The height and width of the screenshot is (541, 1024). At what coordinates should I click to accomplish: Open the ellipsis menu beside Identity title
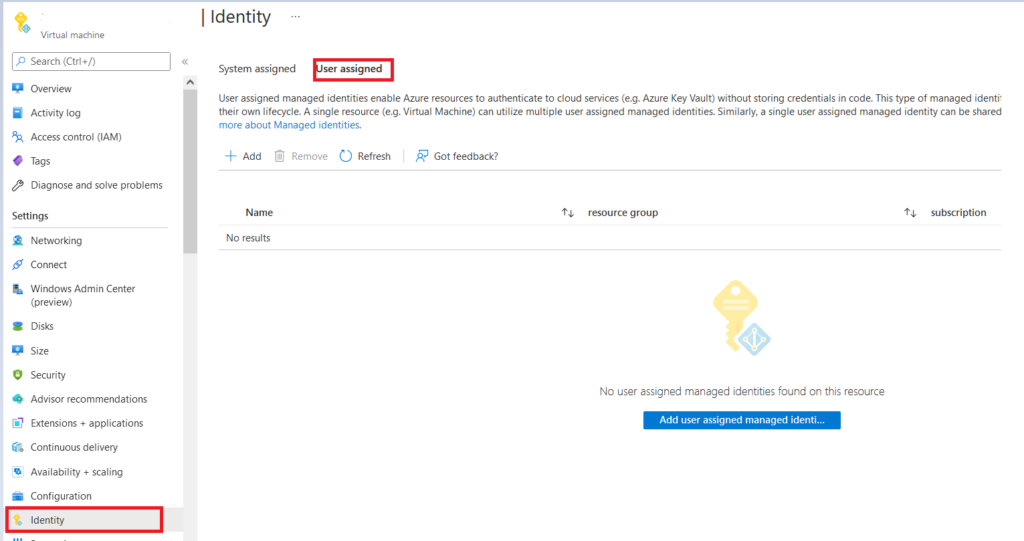(x=295, y=16)
